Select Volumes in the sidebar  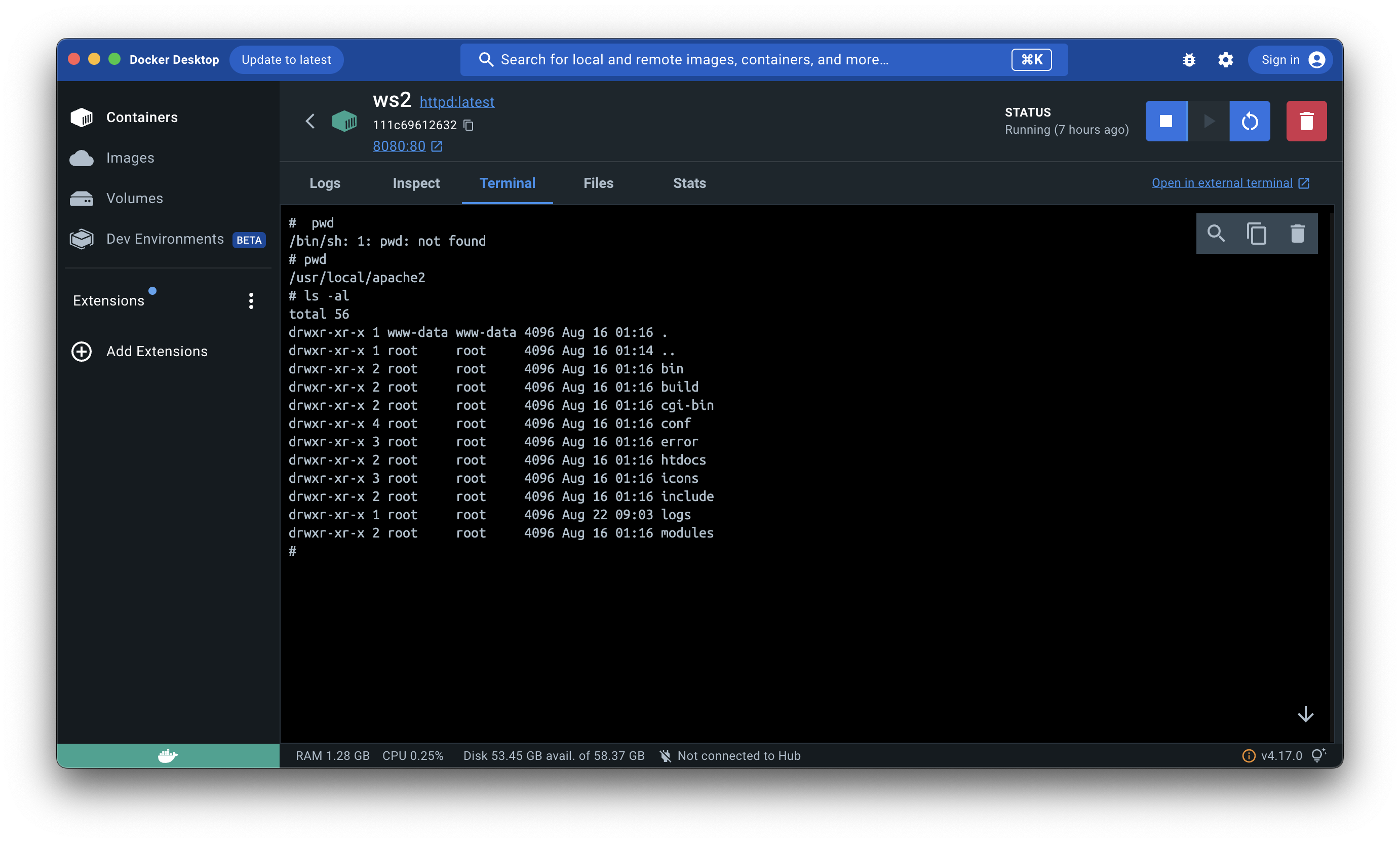(x=134, y=198)
